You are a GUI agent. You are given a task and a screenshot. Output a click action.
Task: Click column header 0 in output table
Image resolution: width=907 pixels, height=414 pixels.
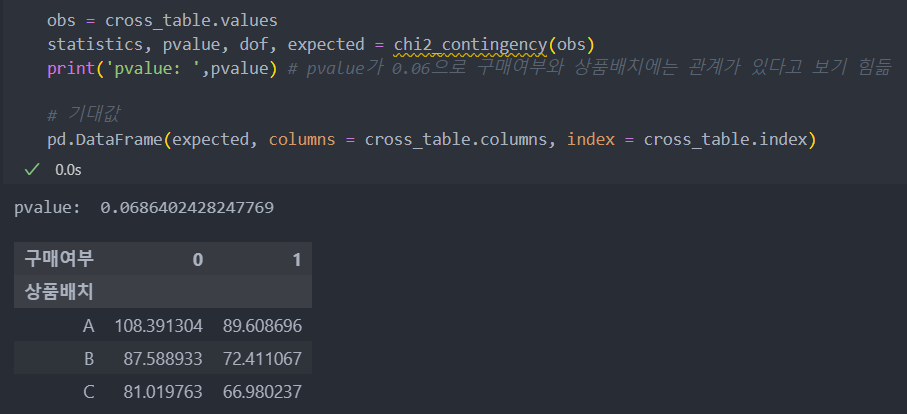(x=198, y=260)
